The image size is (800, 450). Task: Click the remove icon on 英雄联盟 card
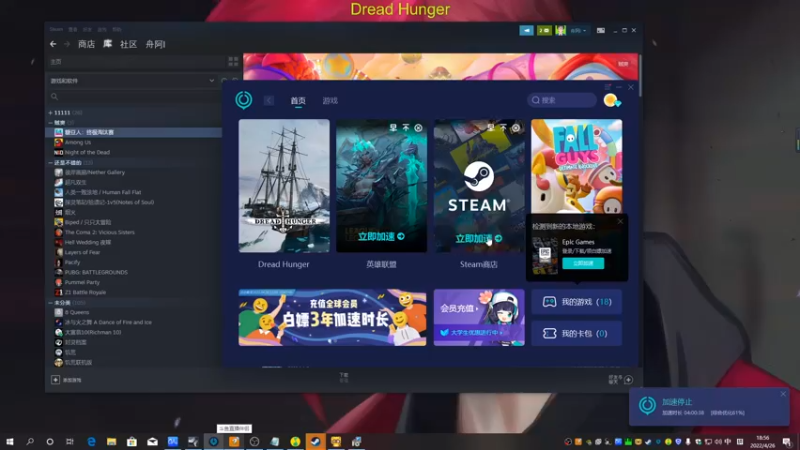[418, 128]
